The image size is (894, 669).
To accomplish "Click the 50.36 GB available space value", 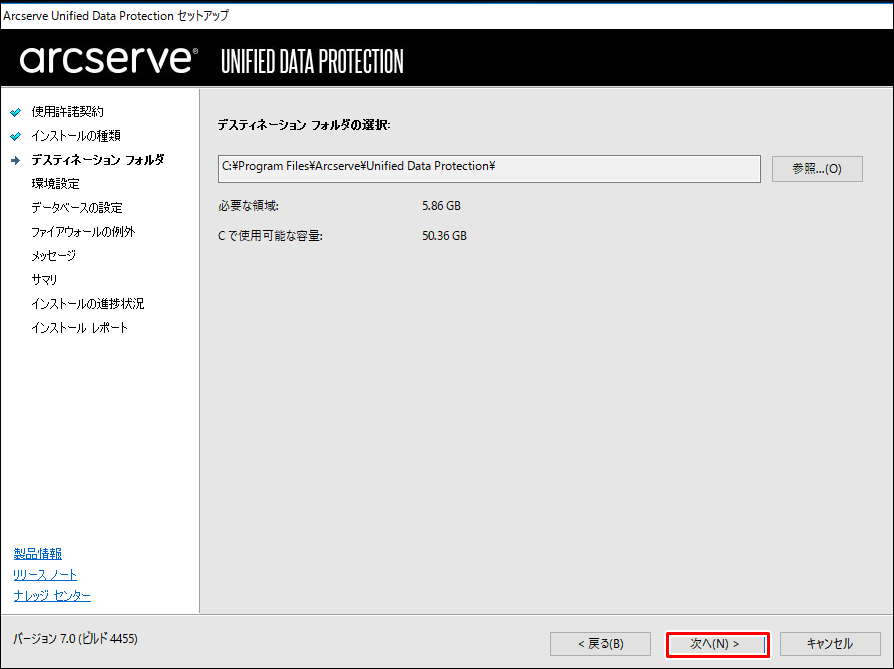I will [444, 236].
